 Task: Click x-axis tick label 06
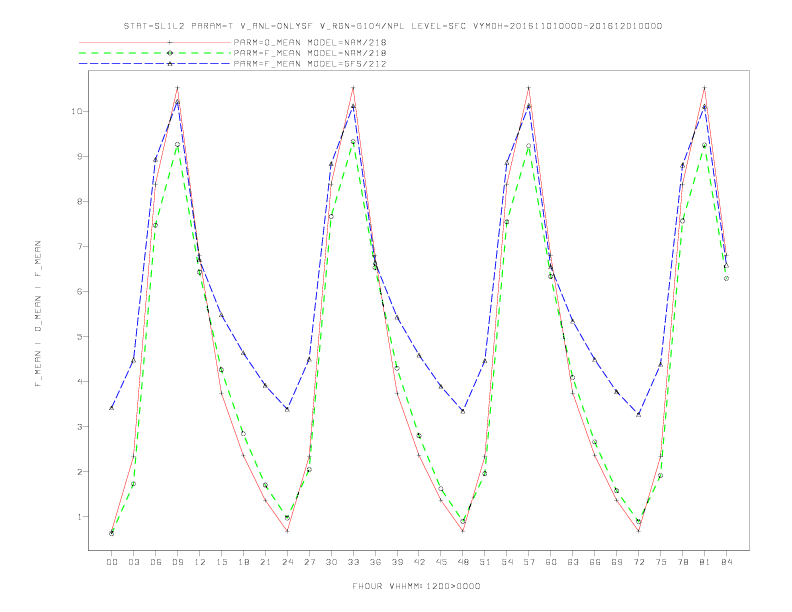156,562
